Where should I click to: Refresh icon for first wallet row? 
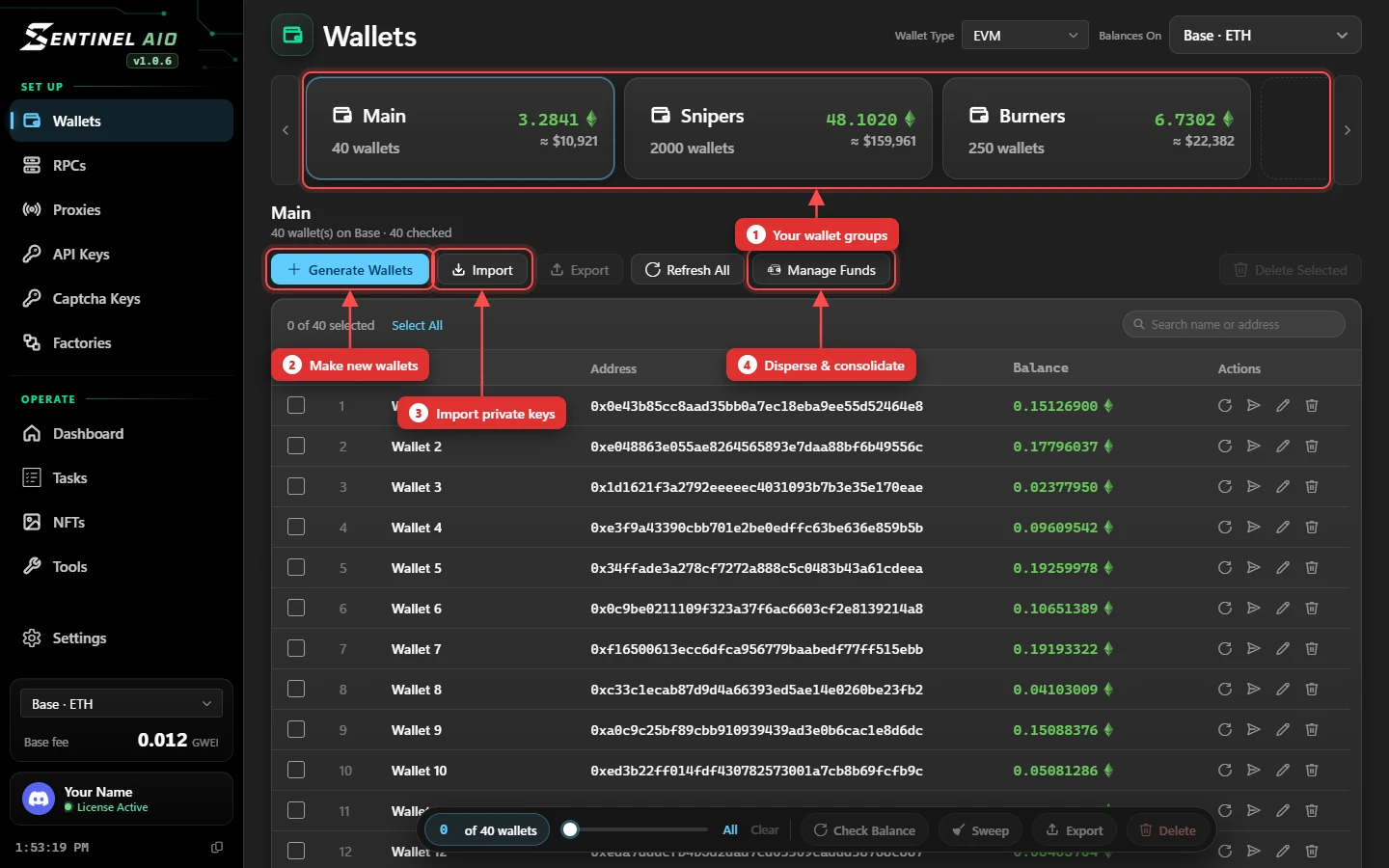point(1224,406)
